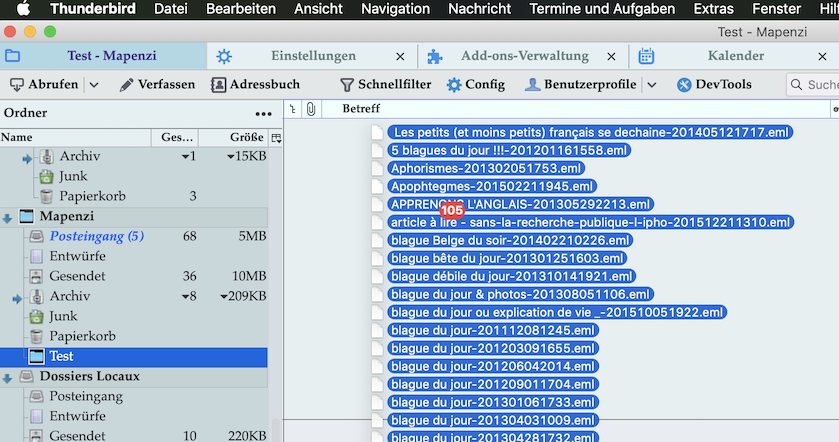
Task: Open the Abrufen dropdown arrow
Action: pos(94,85)
